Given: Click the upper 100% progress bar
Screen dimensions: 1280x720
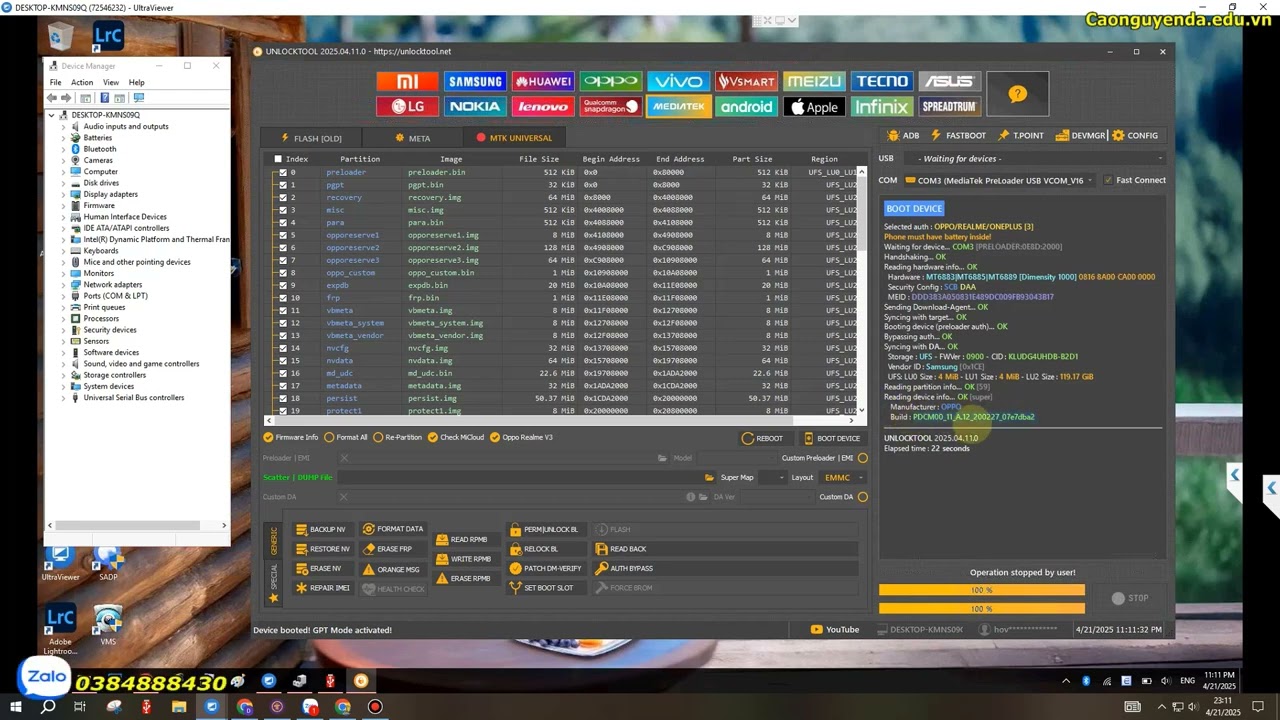Looking at the screenshot, I should (x=982, y=590).
